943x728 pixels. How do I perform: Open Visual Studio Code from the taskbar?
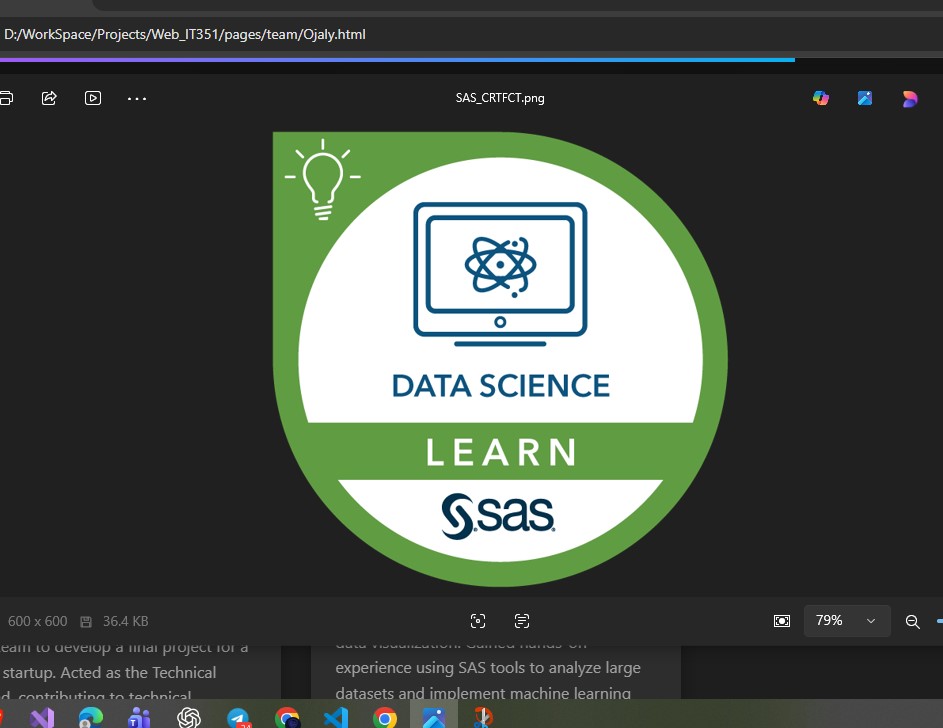pos(336,717)
